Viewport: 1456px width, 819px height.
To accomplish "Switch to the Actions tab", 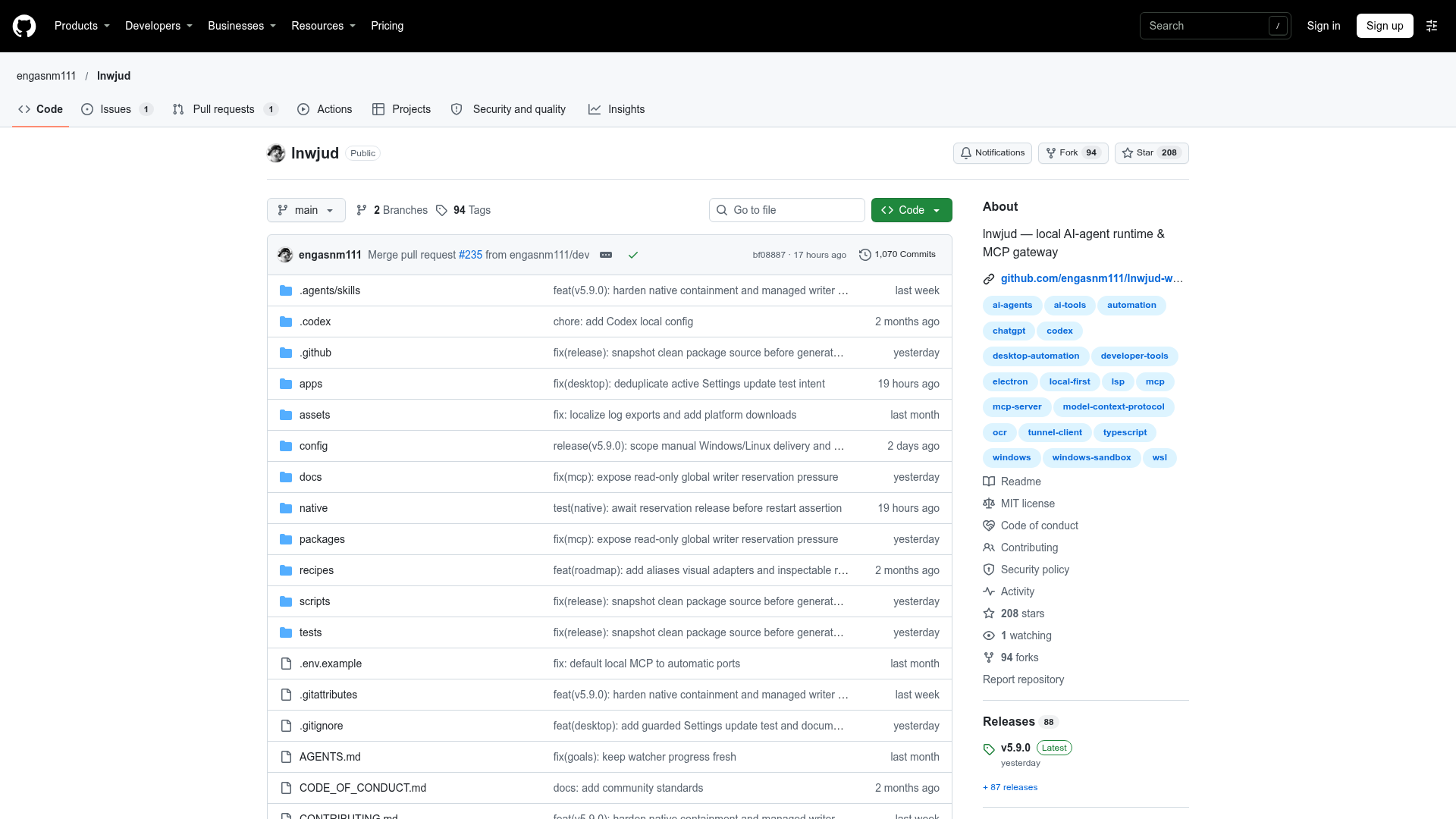I will [325, 109].
